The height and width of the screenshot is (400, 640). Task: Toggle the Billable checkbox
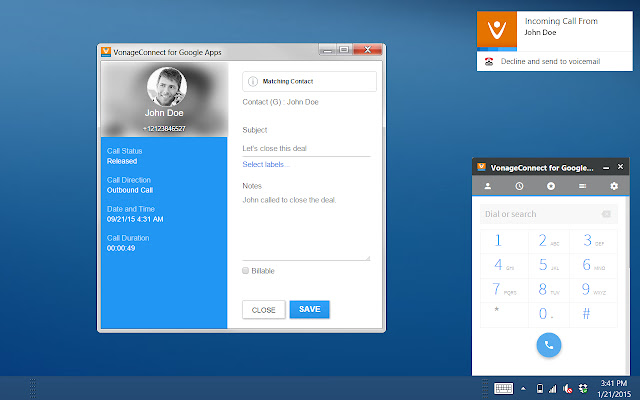click(245, 271)
